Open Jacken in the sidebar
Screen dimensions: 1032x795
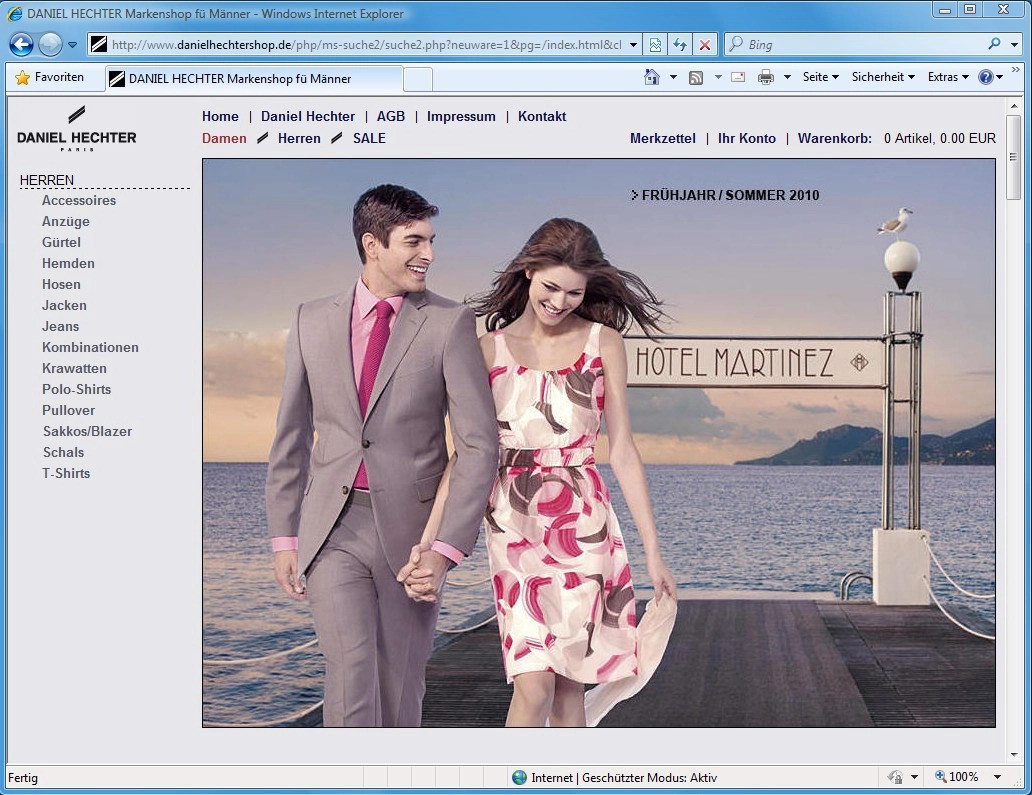[x=64, y=306]
